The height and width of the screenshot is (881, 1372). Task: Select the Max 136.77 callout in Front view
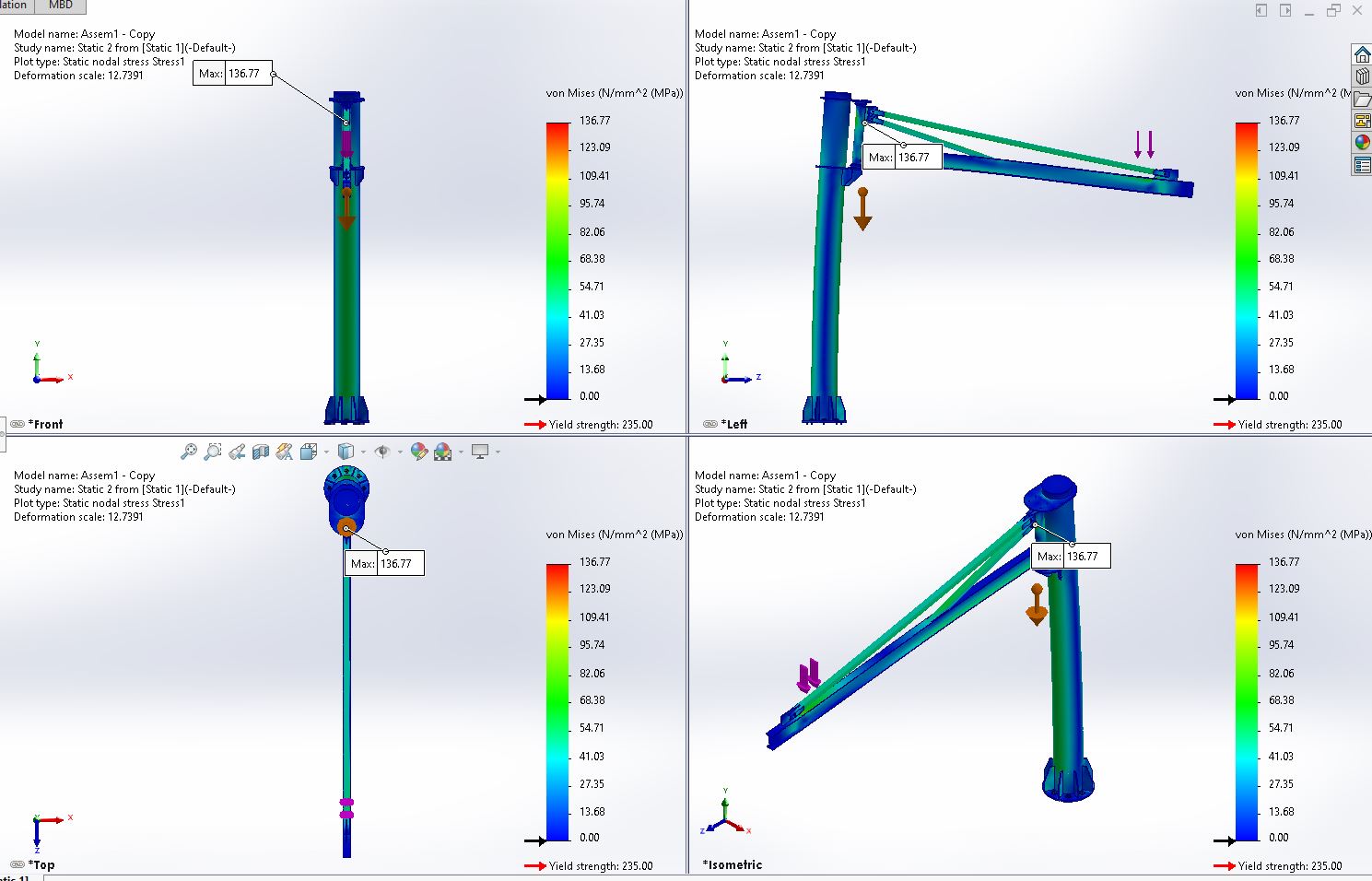[x=232, y=74]
